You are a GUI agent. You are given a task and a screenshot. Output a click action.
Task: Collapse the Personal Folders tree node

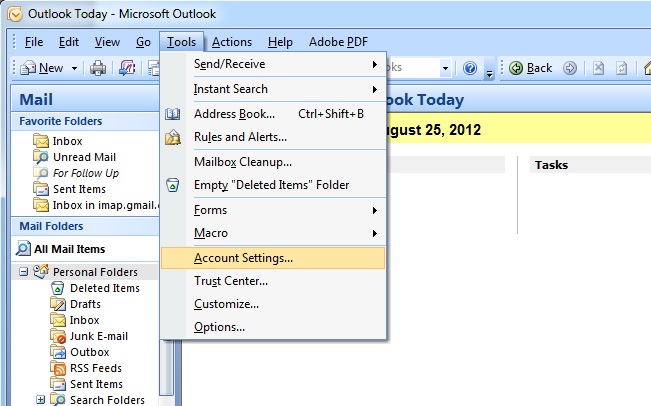(x=24, y=272)
